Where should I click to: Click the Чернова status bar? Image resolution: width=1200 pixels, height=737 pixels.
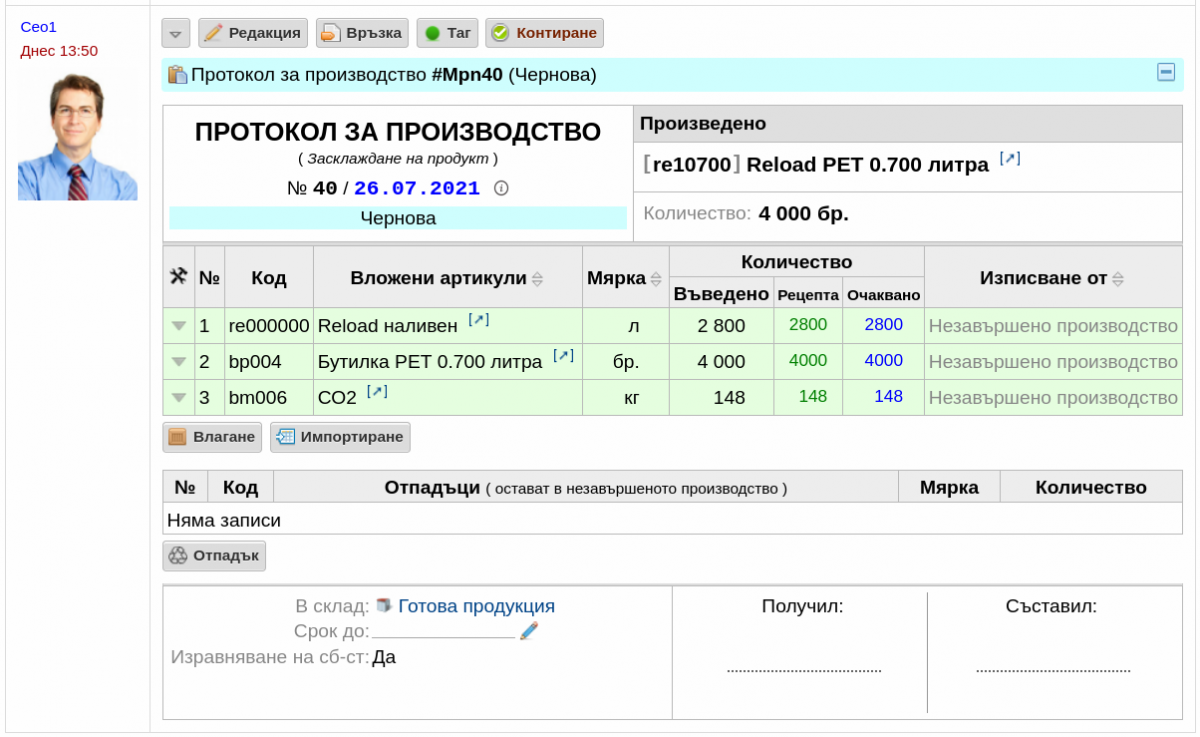[398, 218]
